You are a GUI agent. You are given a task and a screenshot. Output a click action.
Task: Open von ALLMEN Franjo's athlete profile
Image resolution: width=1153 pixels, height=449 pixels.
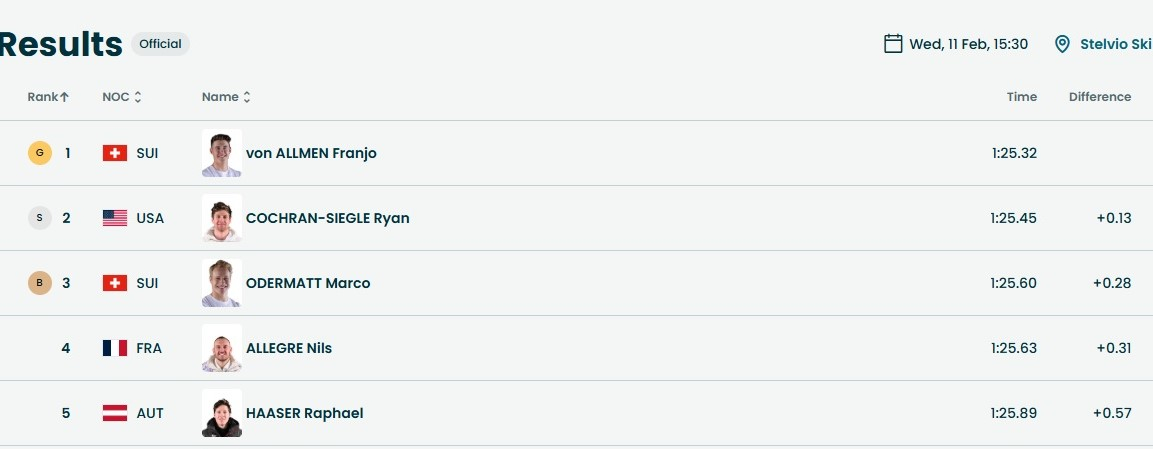pos(311,153)
